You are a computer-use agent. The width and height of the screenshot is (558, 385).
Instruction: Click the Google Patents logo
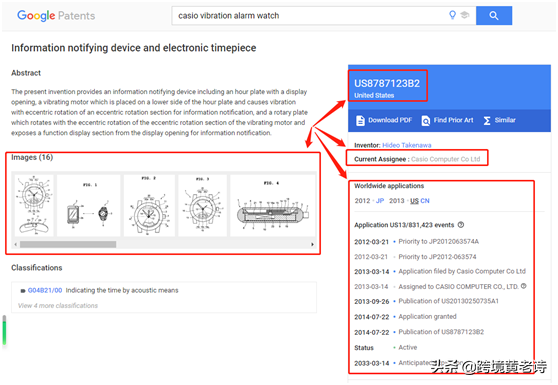[x=56, y=16]
